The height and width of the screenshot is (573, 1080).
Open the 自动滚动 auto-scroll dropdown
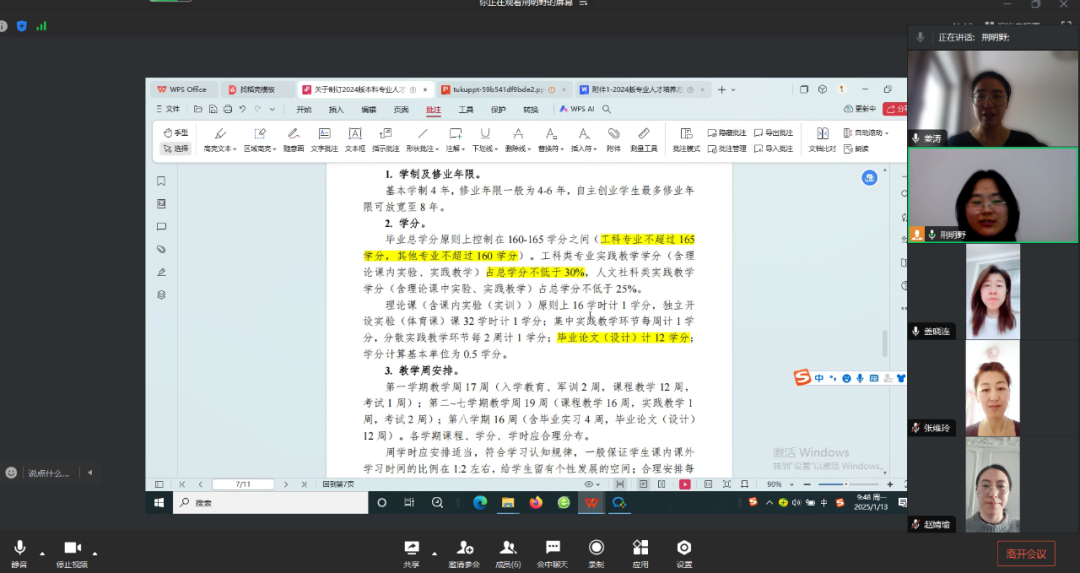pos(884,132)
